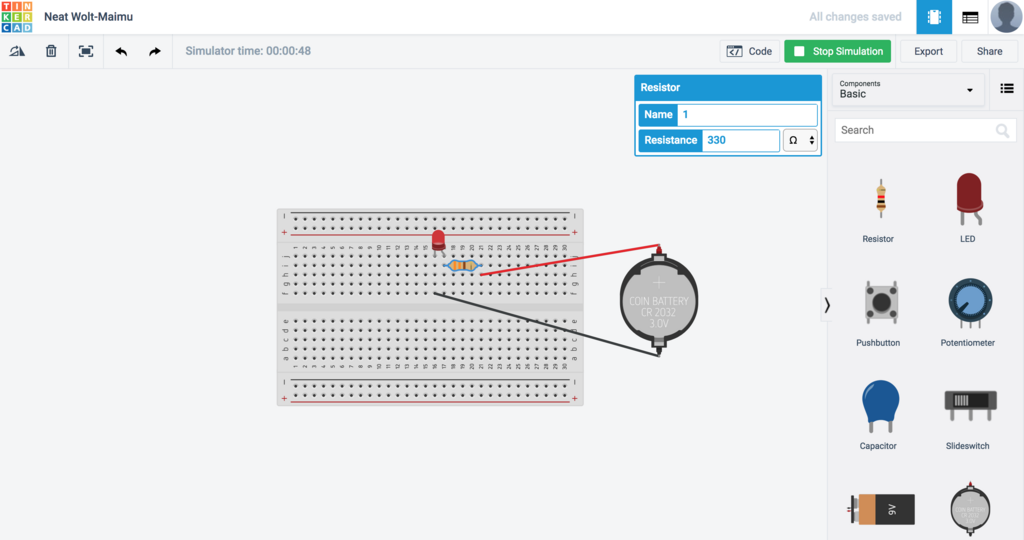Edit the Resistance value field
This screenshot has width=1024, height=540.
pyautogui.click(x=741, y=140)
